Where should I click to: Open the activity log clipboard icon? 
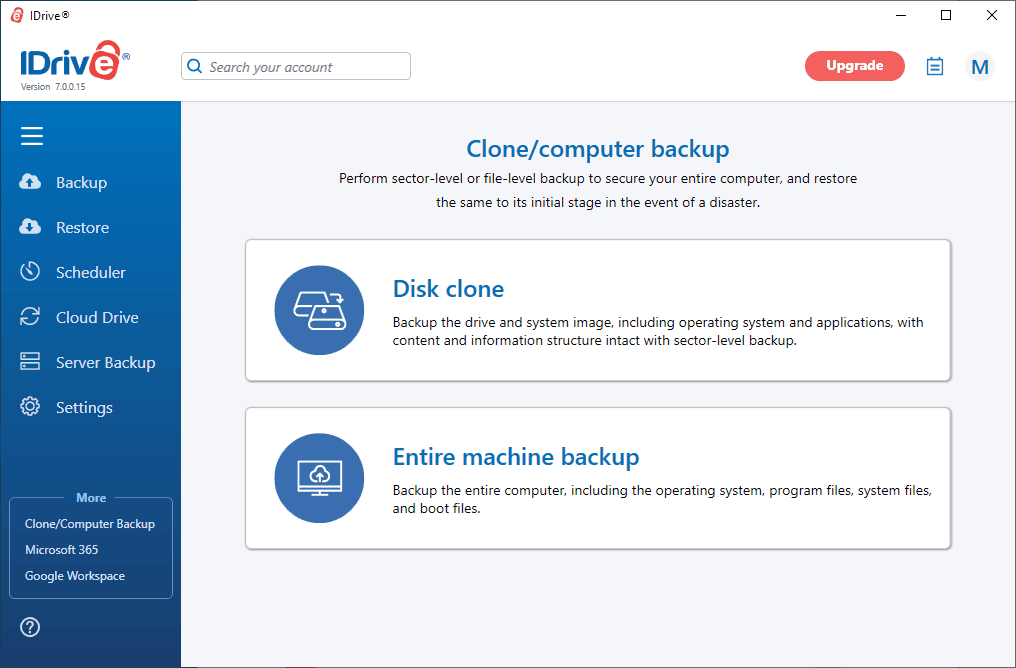tap(934, 66)
